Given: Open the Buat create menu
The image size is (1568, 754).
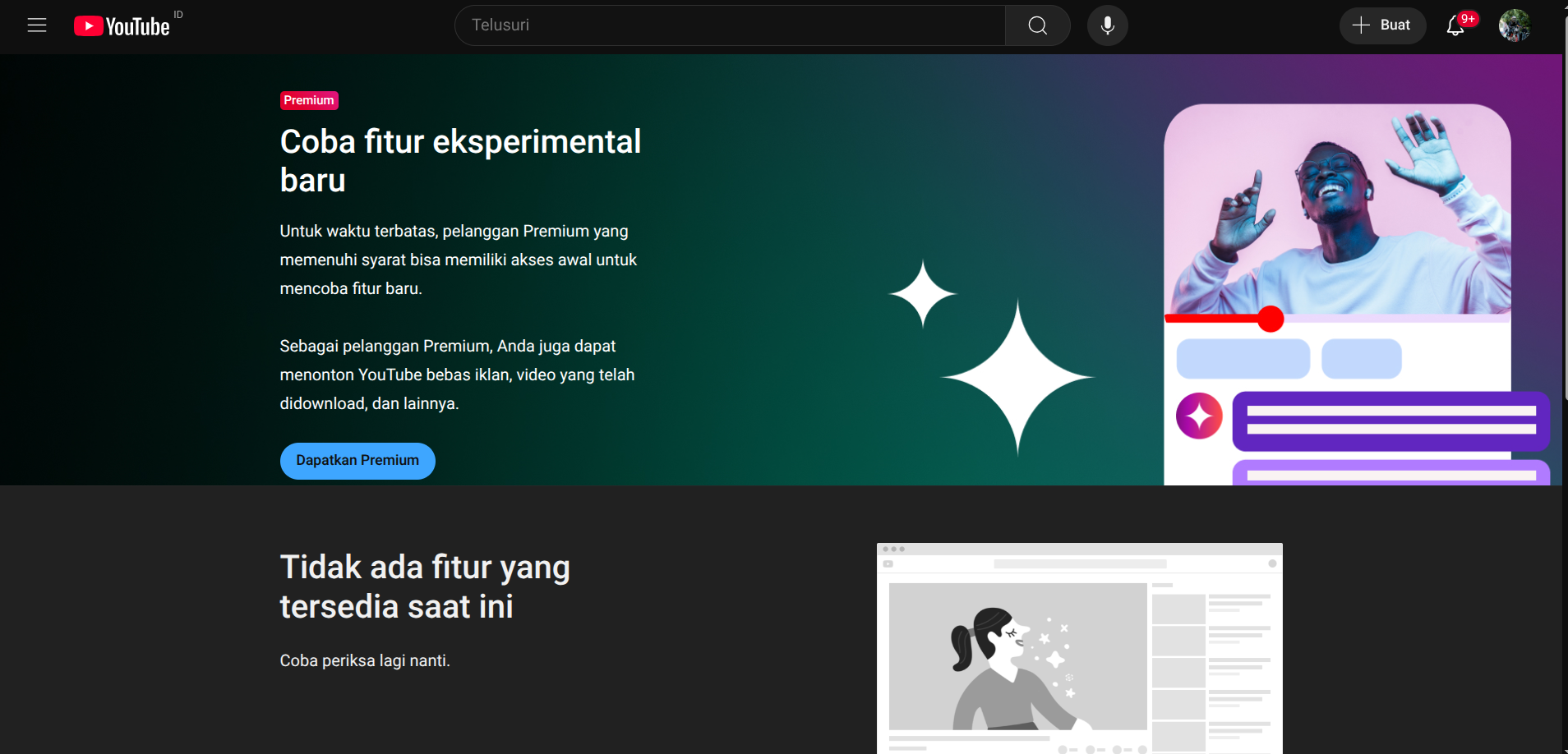Looking at the screenshot, I should pyautogui.click(x=1382, y=25).
